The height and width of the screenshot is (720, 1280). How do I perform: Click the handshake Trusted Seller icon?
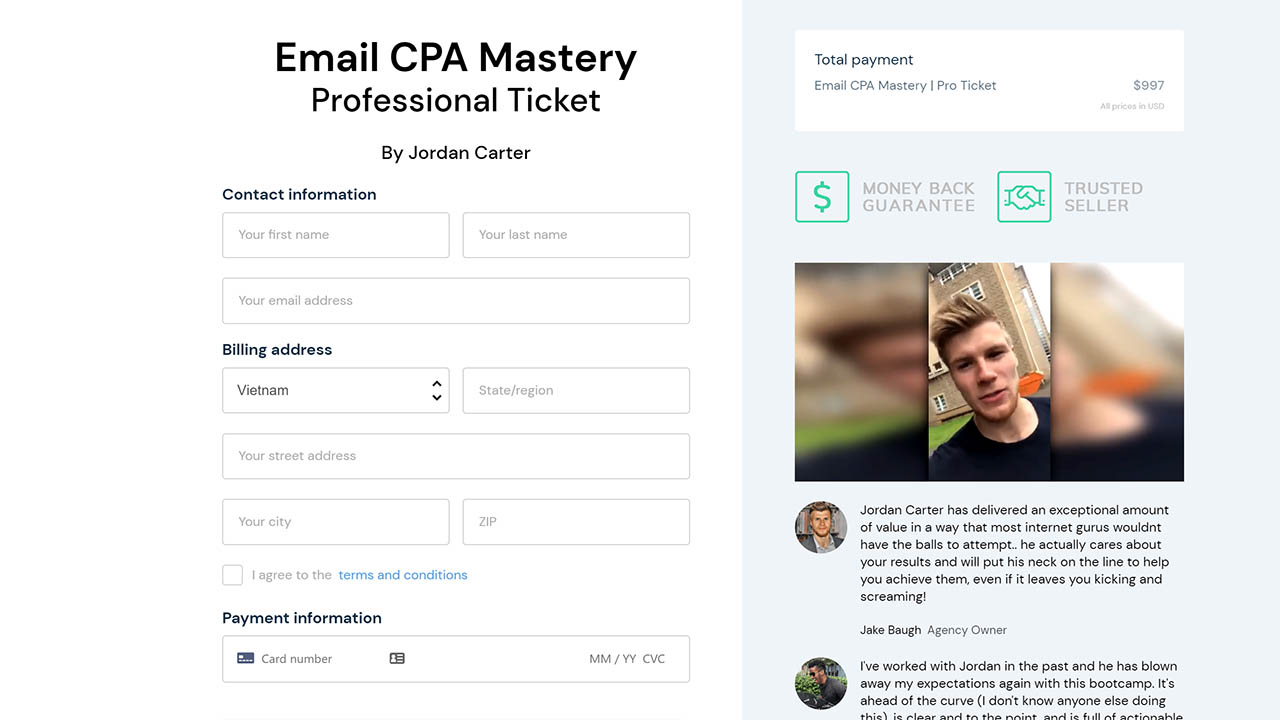(1024, 196)
